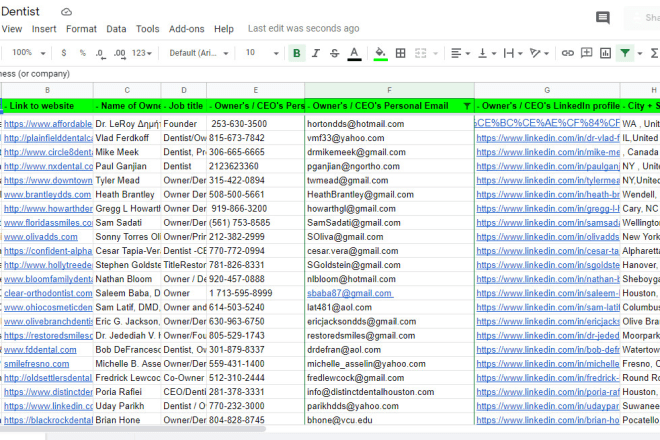660x440 pixels.
Task: Open the zoom level dropdown
Action: 27,53
